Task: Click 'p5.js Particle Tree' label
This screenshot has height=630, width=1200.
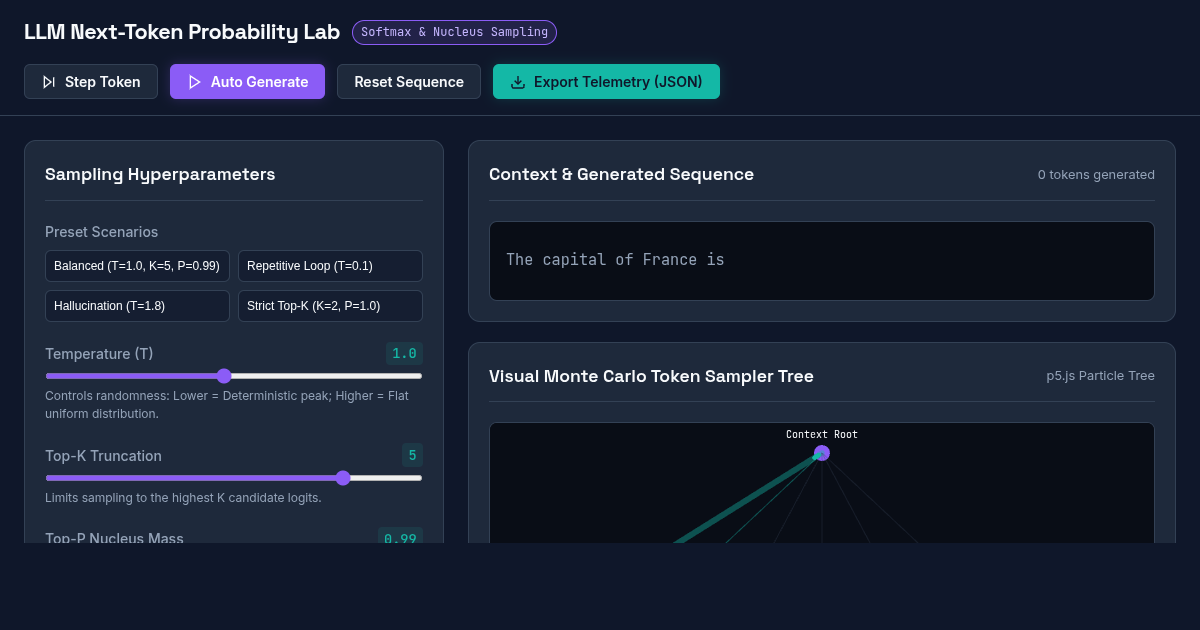Action: [1100, 376]
